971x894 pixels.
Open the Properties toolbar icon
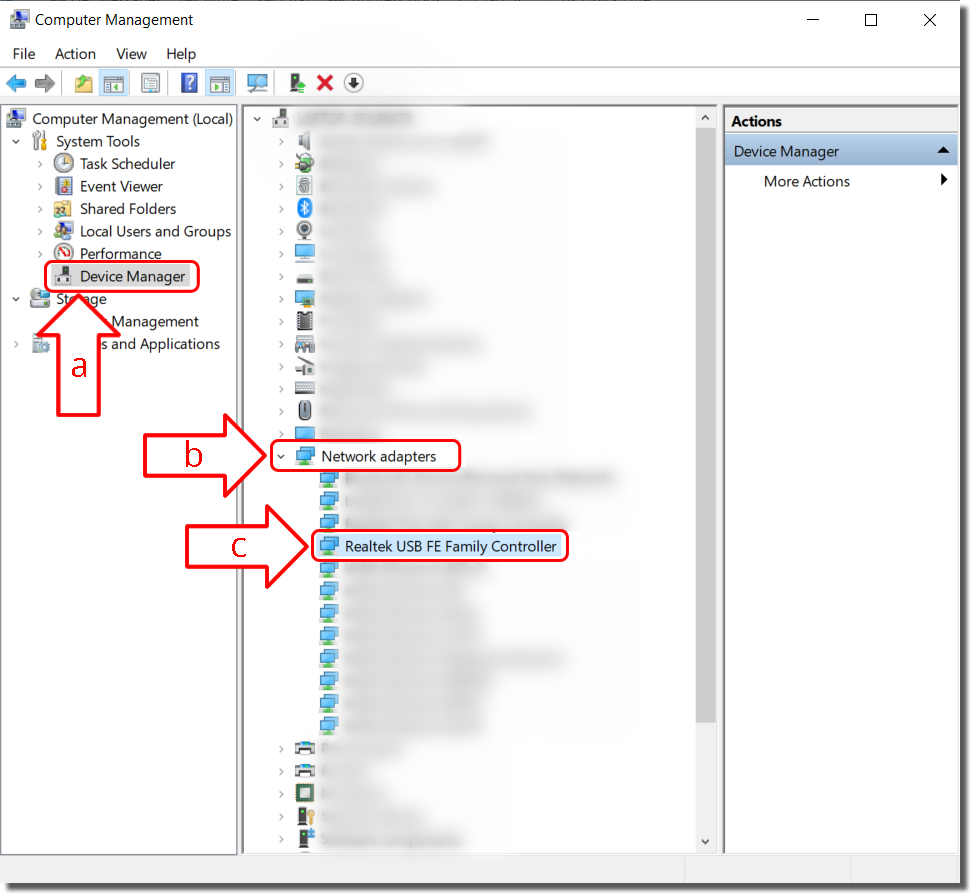pyautogui.click(x=151, y=83)
